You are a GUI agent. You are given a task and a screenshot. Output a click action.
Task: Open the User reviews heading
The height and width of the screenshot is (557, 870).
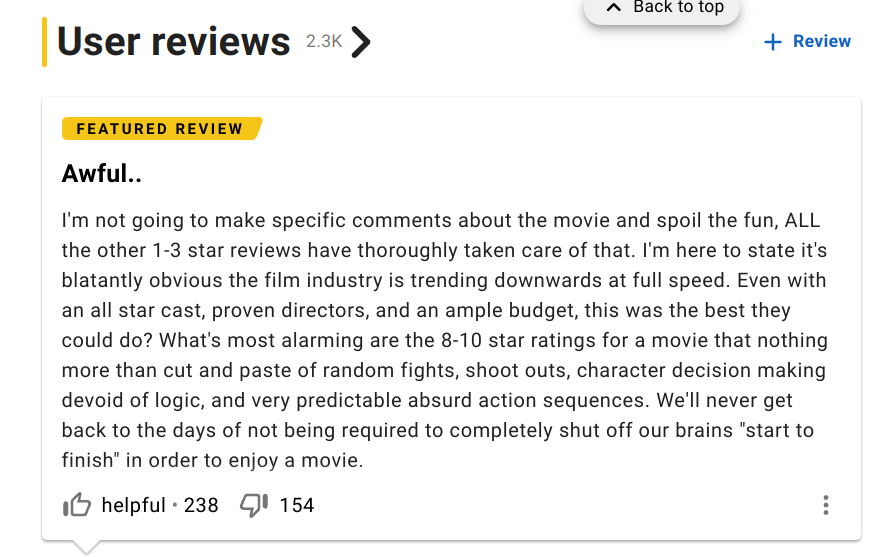pyautogui.click(x=173, y=42)
